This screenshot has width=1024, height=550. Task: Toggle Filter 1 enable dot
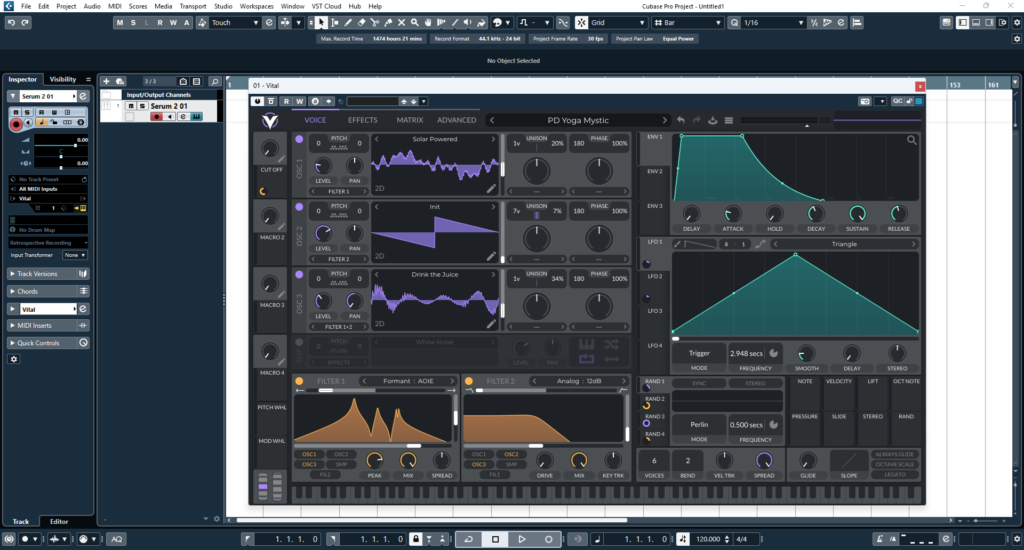click(x=299, y=381)
